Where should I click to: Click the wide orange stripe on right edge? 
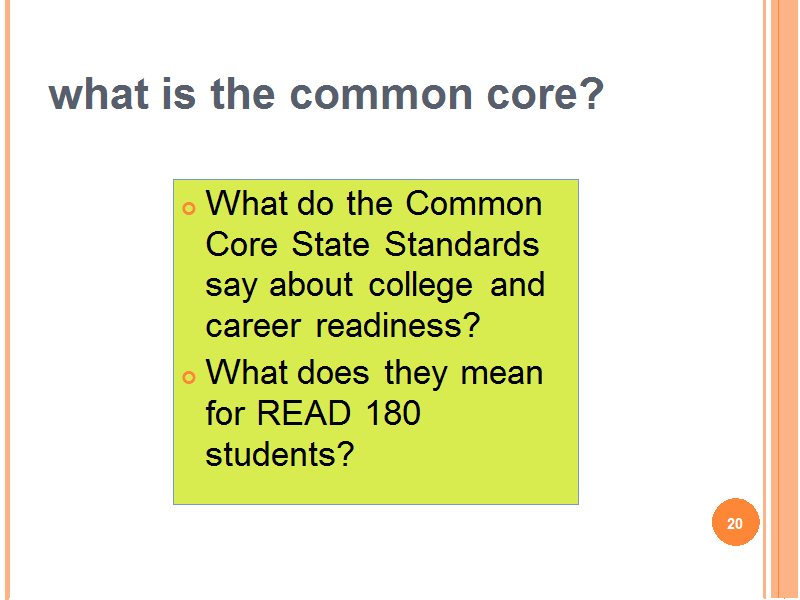(x=786, y=300)
